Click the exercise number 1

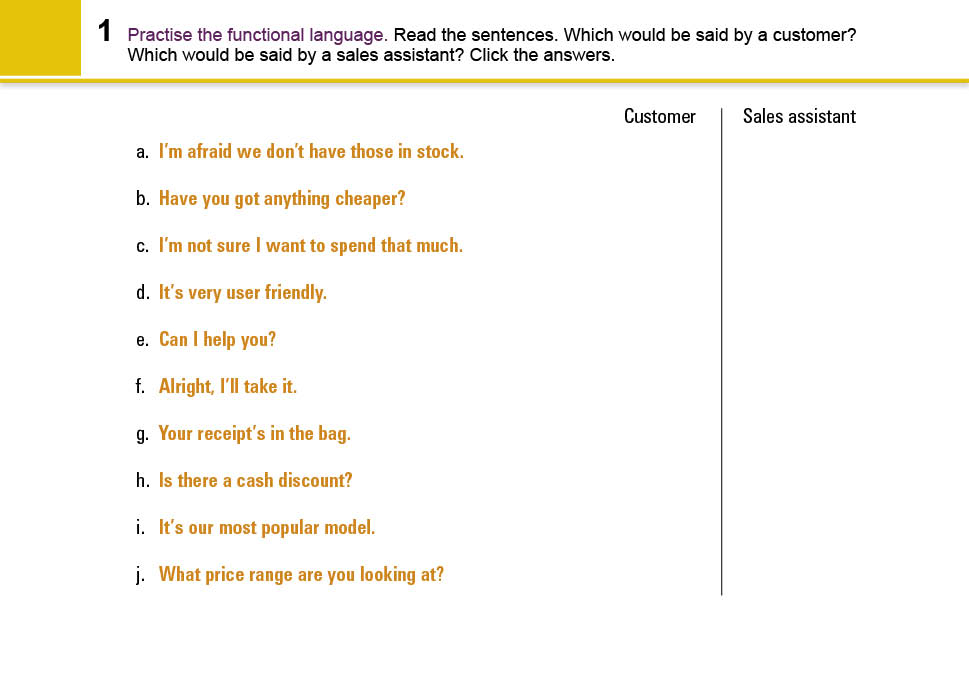click(x=105, y=32)
